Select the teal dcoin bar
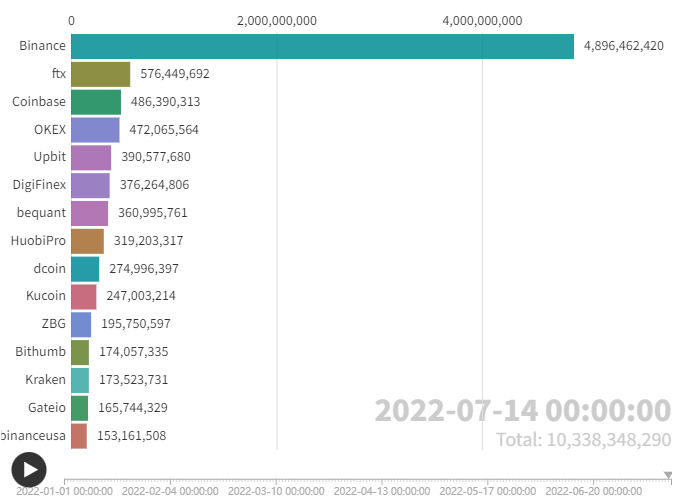The width and height of the screenshot is (683, 501). [85, 269]
